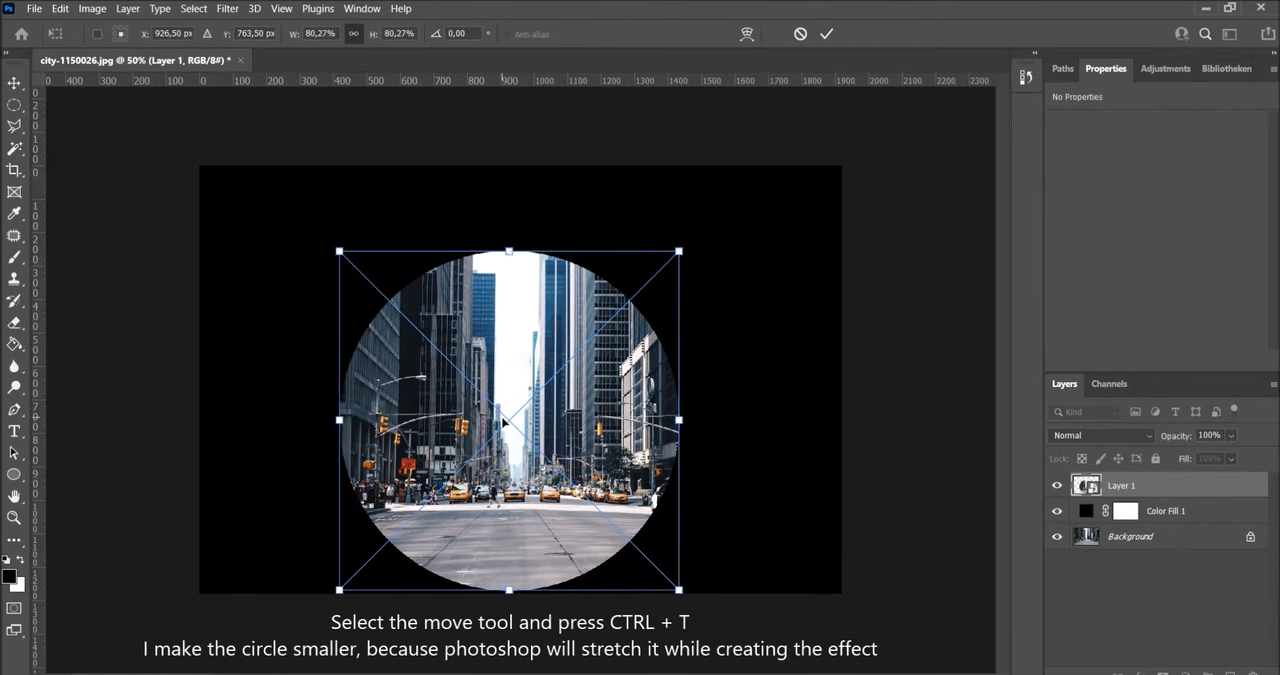Switch to the Adjustments tab

pyautogui.click(x=1166, y=69)
